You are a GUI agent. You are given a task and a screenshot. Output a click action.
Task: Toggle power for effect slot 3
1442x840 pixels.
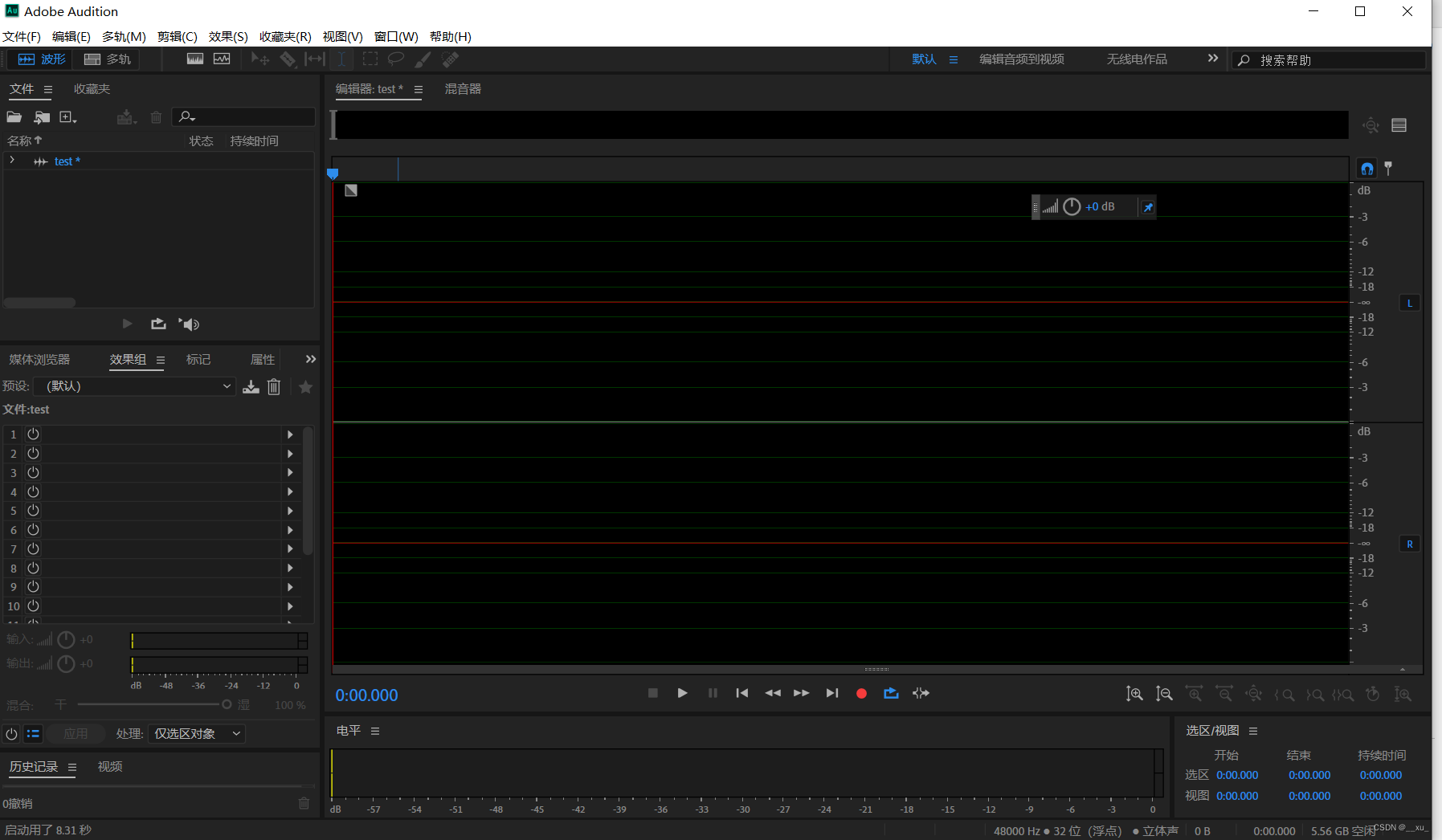33,472
